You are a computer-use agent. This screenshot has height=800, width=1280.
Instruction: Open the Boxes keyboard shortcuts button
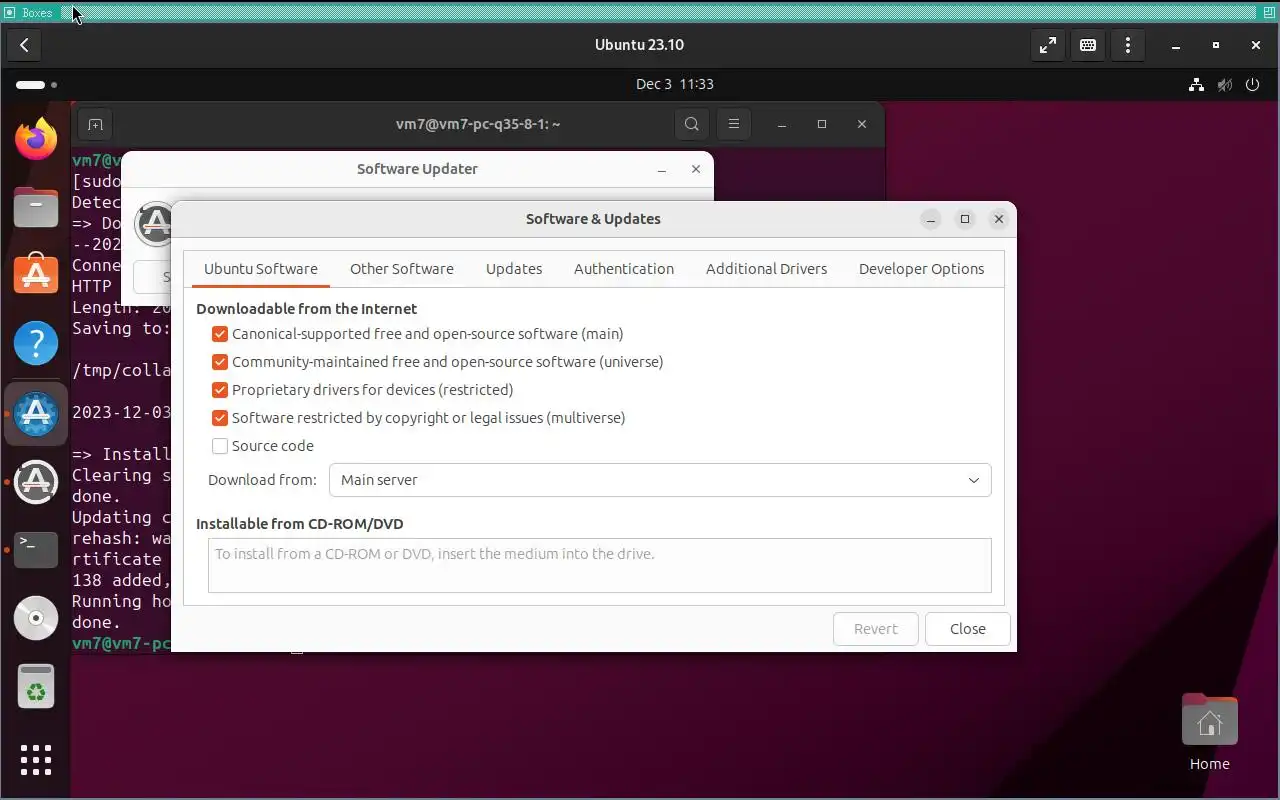point(1088,45)
